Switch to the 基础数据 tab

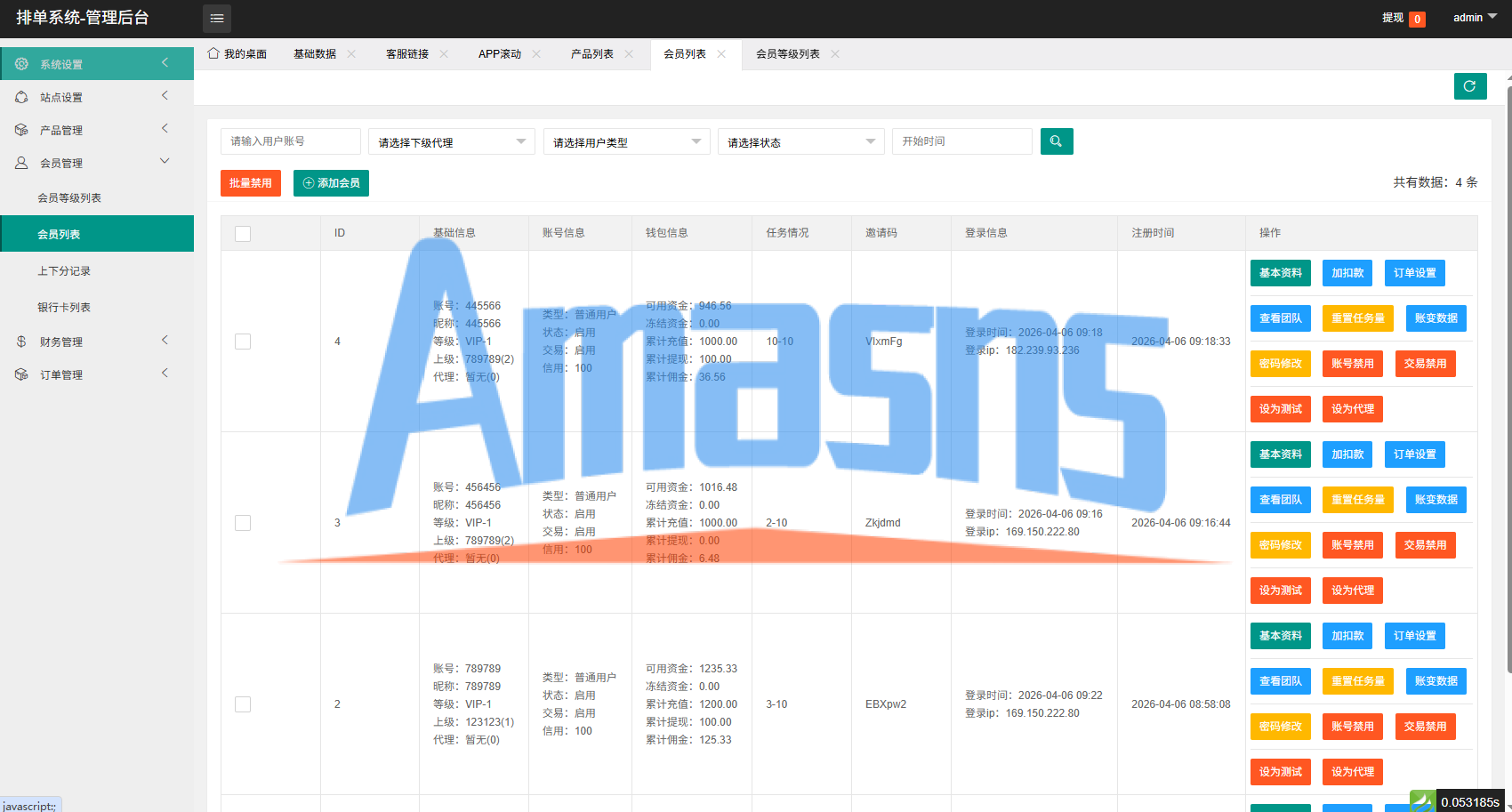(x=315, y=54)
